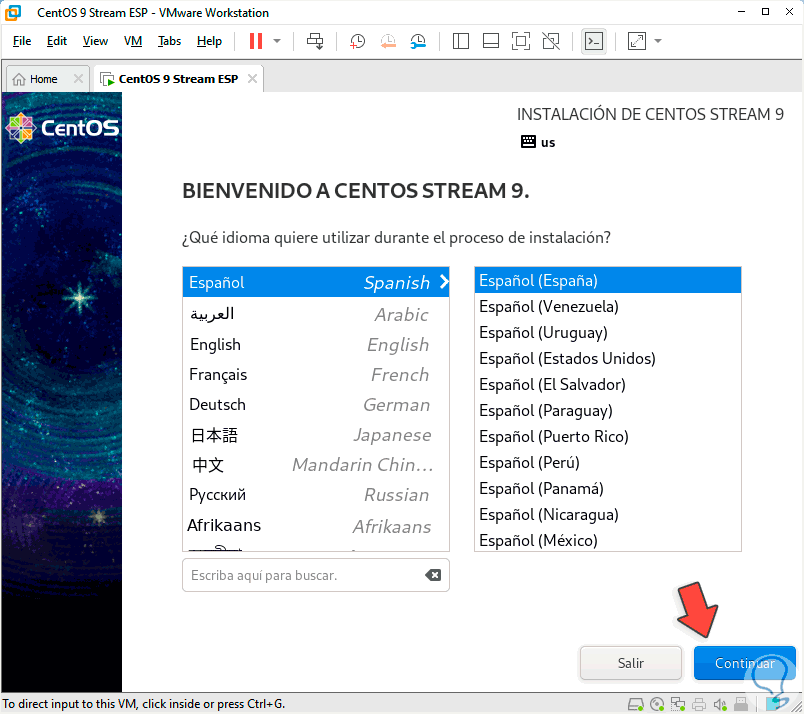Click the Continuar button

coord(745,663)
